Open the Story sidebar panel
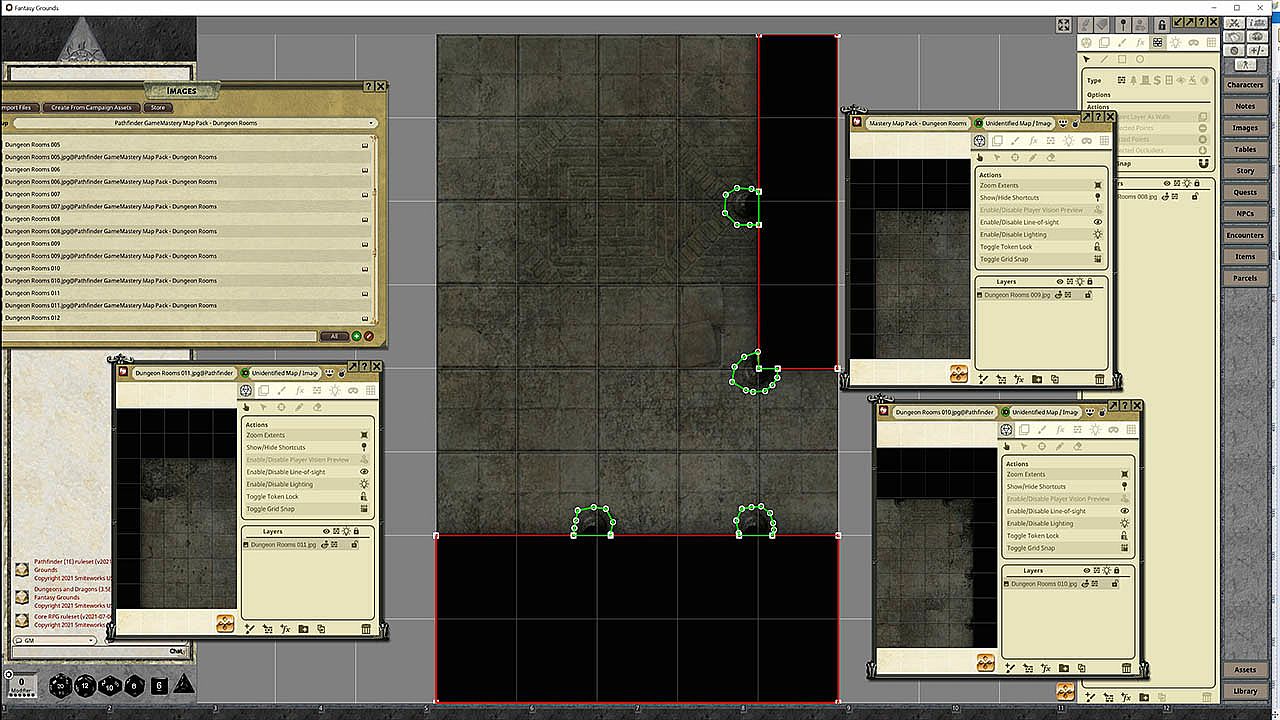The width and height of the screenshot is (1280, 720). coord(1245,171)
